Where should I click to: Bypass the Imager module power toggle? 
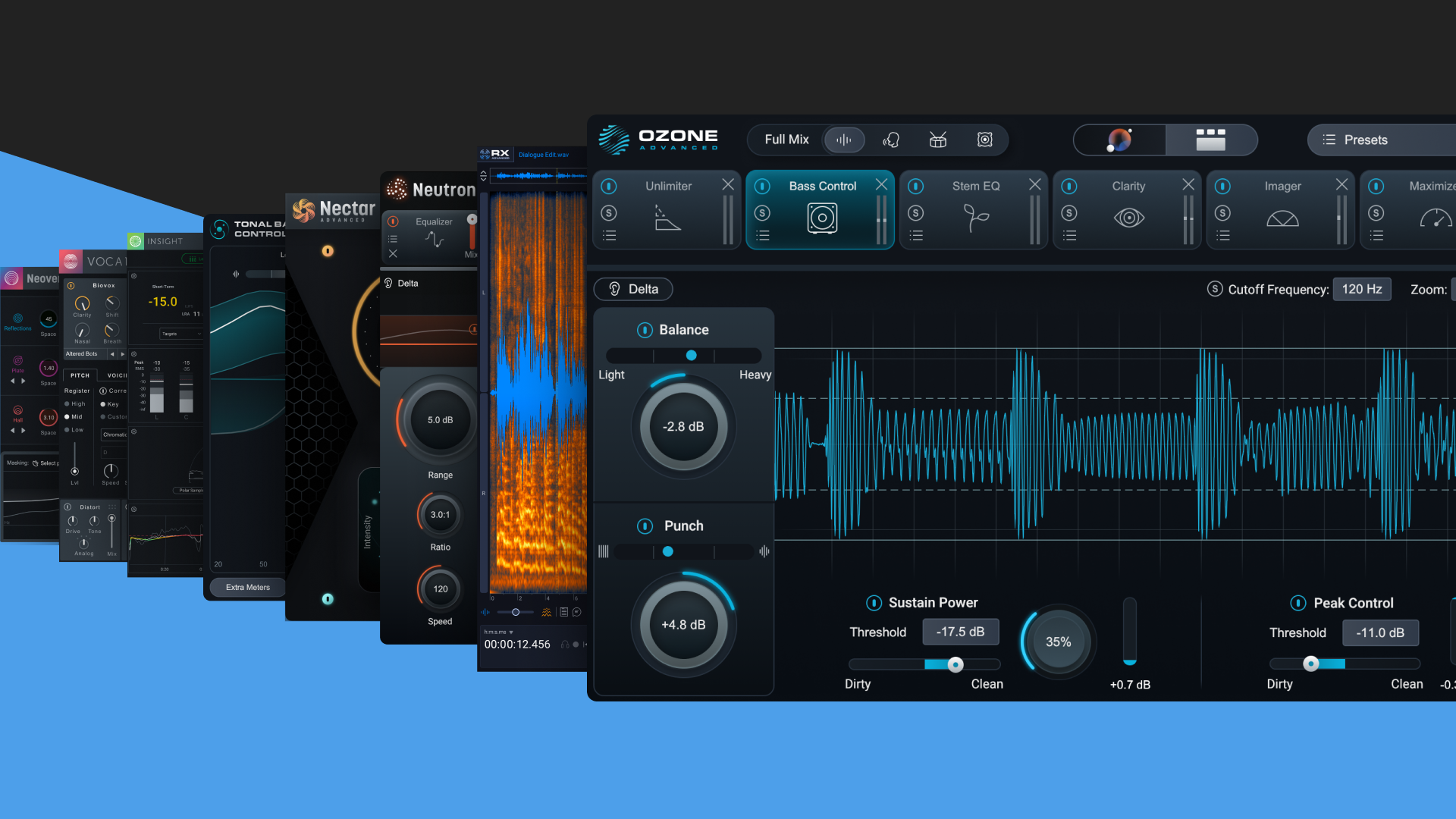[x=1222, y=186]
